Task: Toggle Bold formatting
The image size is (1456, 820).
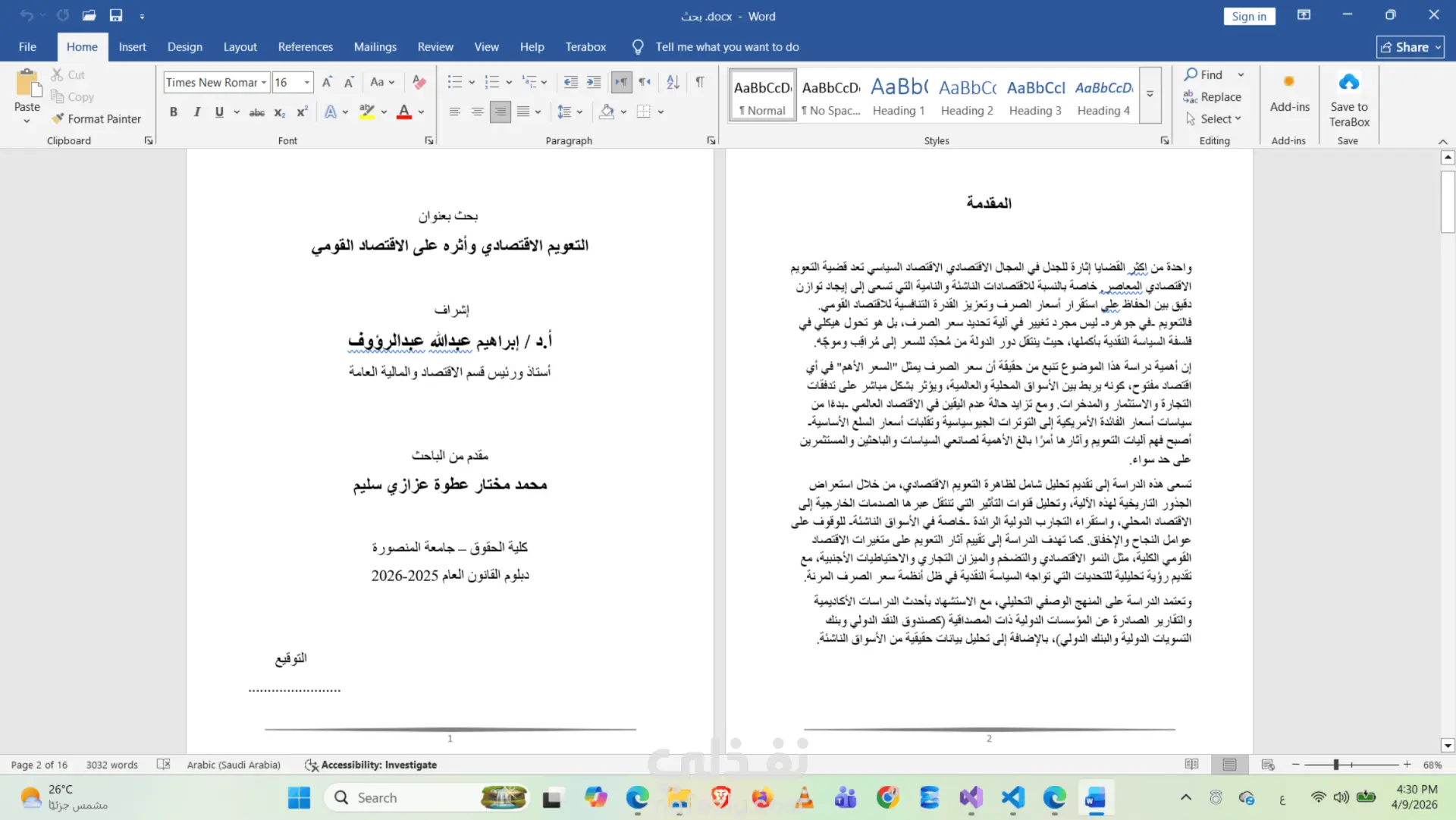Action: 174,112
